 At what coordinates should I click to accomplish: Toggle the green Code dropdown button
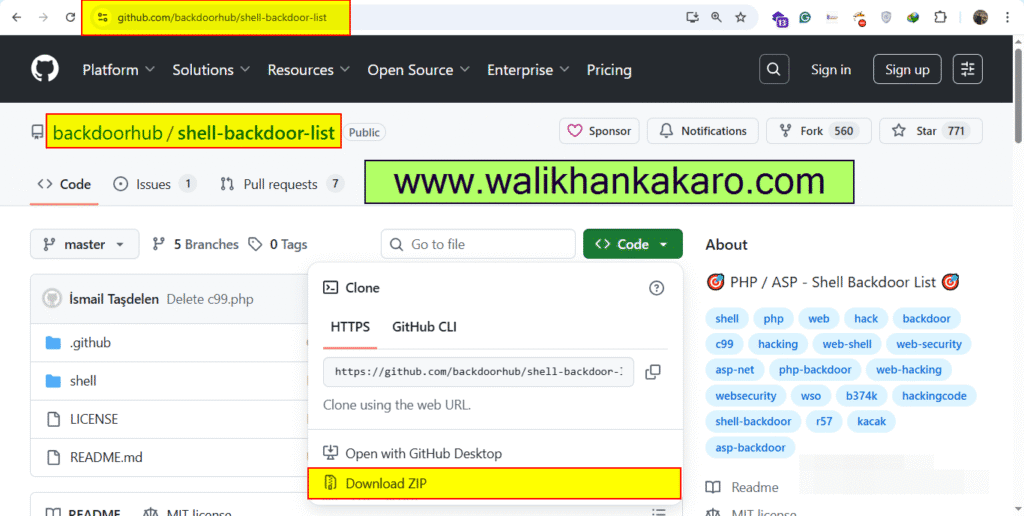click(632, 244)
